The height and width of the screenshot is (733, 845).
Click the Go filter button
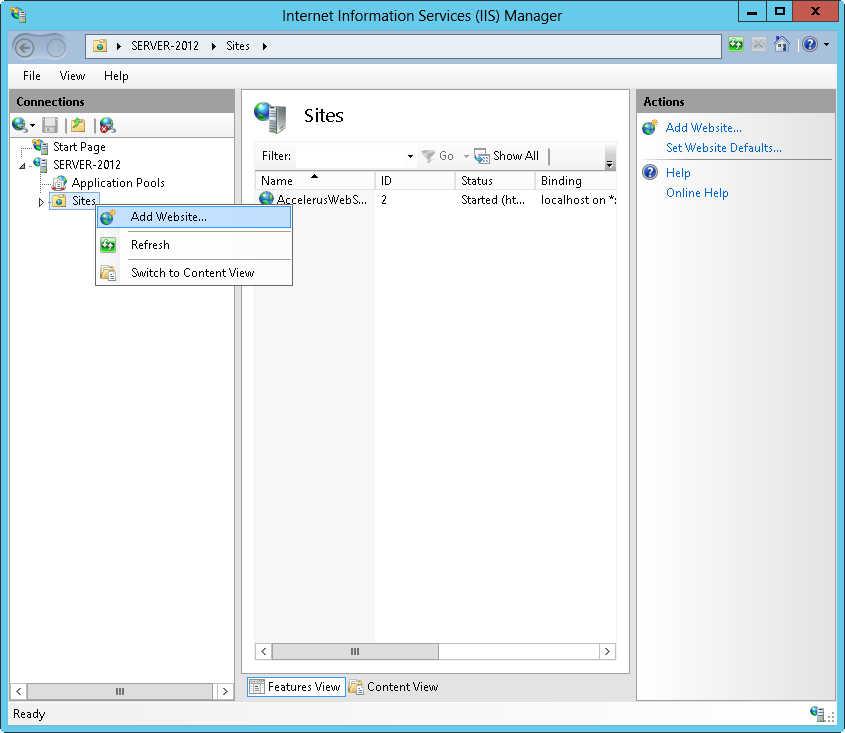(x=438, y=156)
